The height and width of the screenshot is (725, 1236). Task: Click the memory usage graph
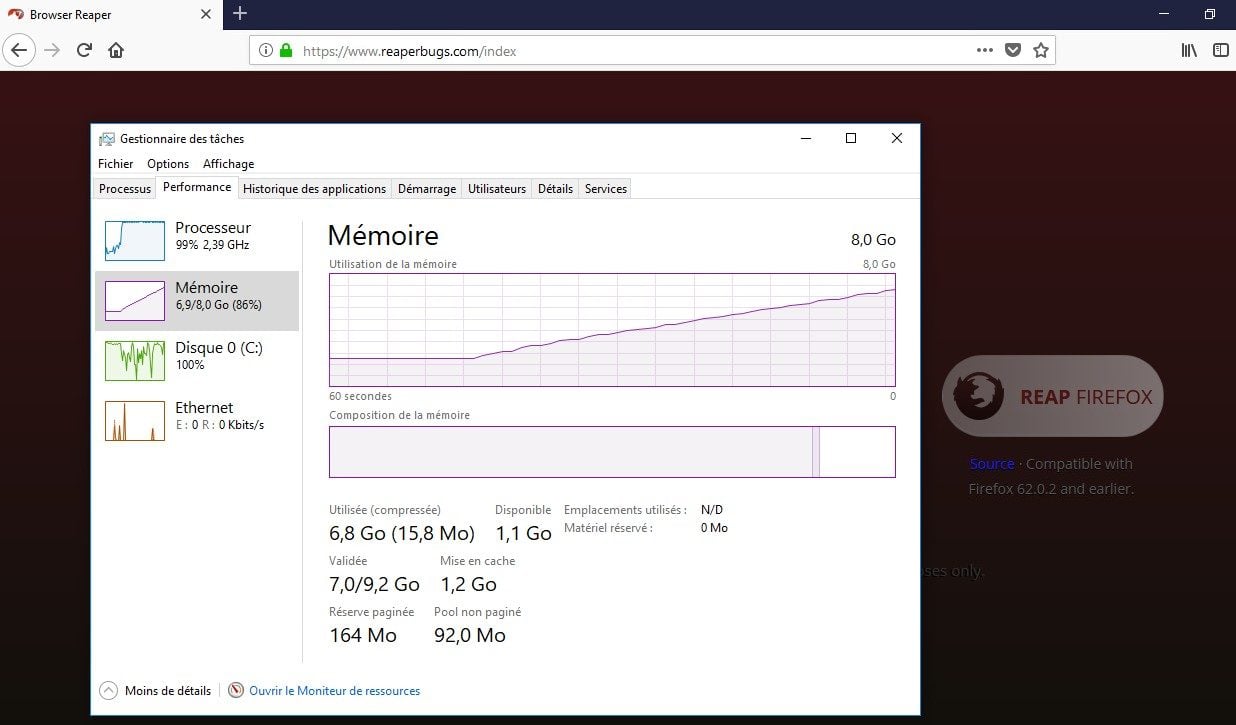[x=612, y=330]
